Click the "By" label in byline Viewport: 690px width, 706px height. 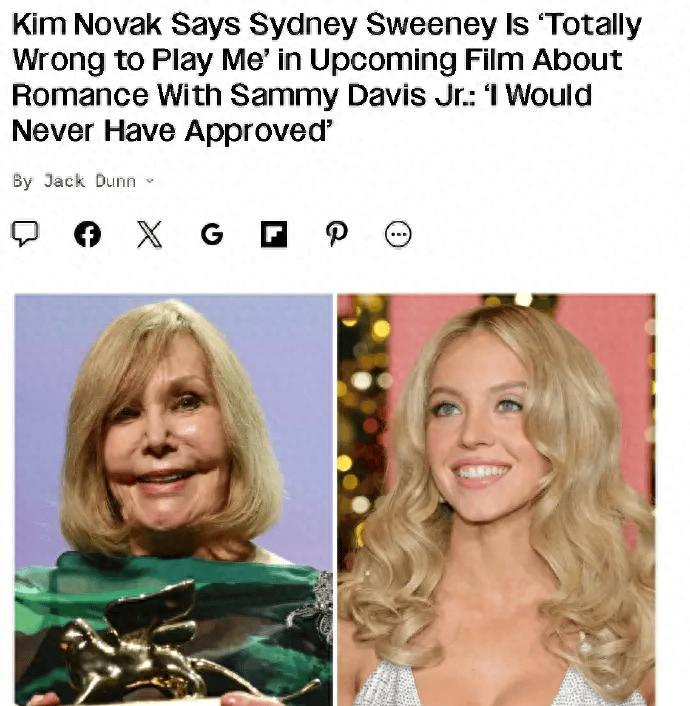[x=23, y=181]
